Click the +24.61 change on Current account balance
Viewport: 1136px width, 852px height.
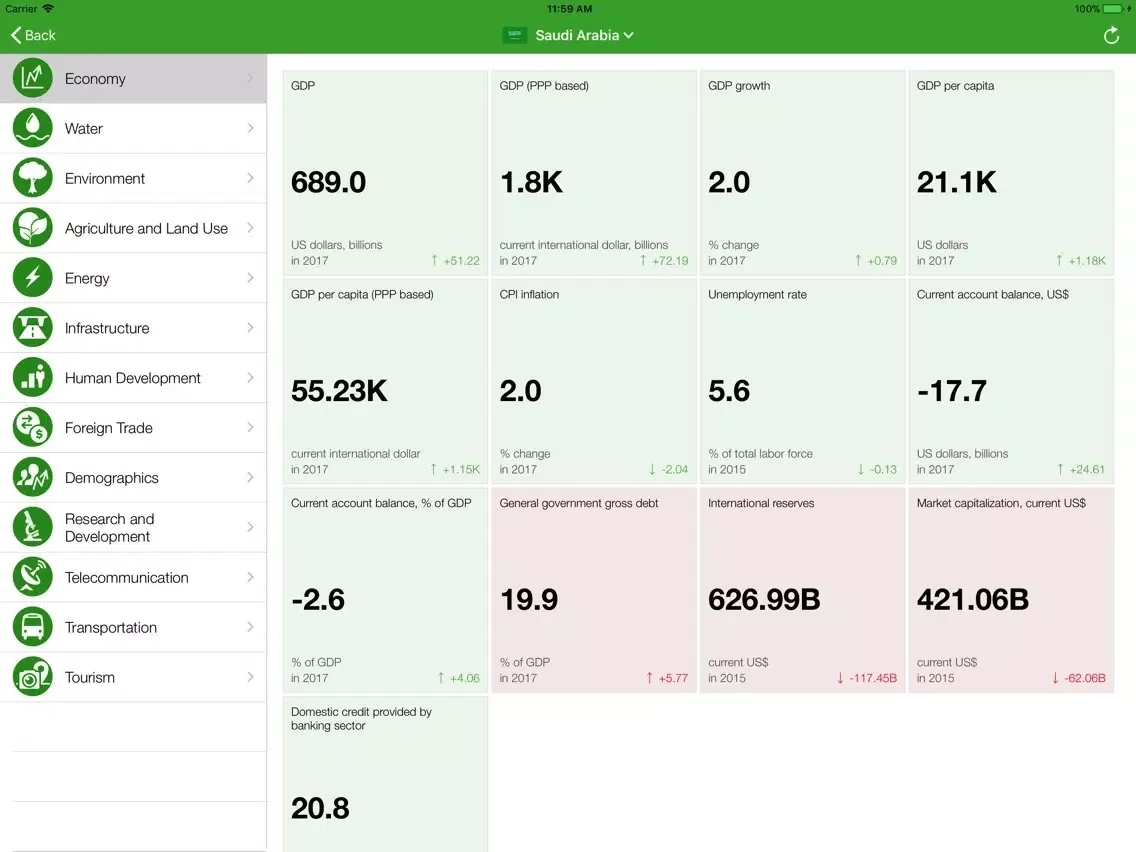1086,469
